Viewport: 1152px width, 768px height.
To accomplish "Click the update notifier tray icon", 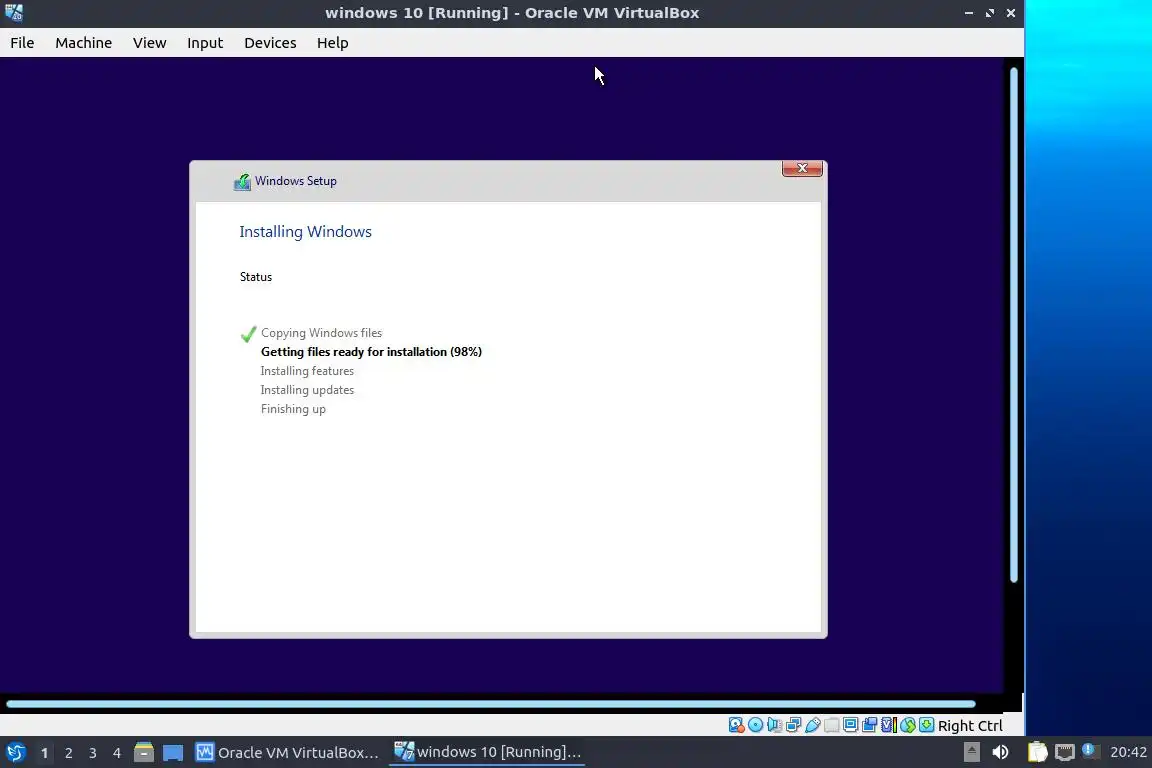I will pyautogui.click(x=1090, y=751).
